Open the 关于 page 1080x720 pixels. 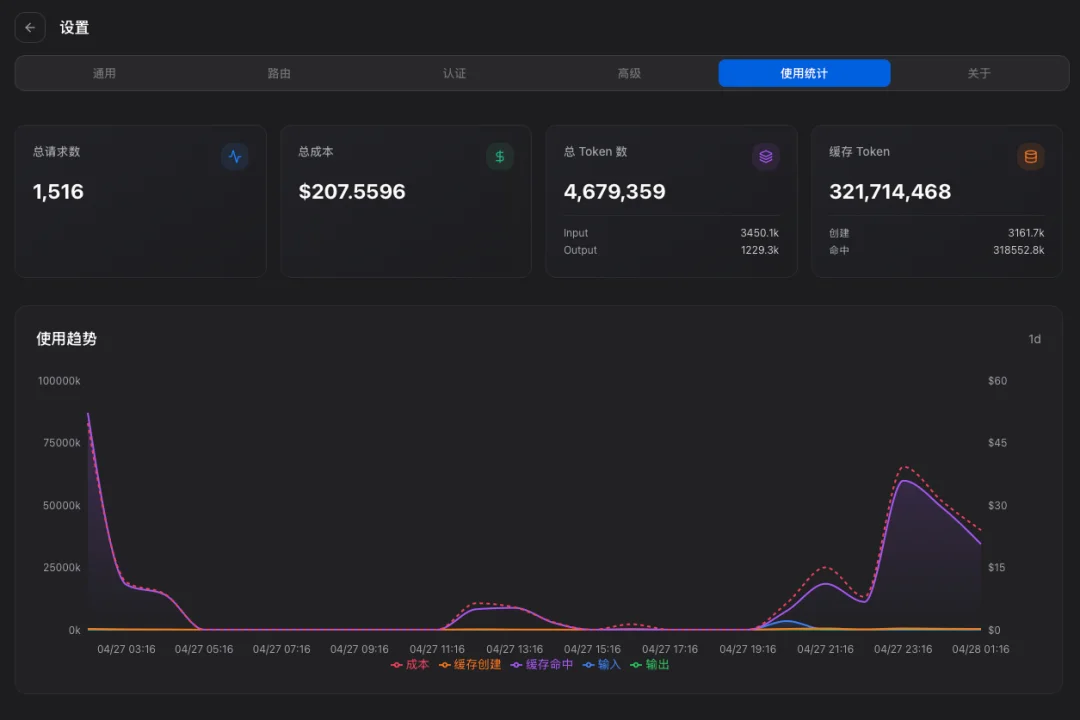(x=979, y=72)
